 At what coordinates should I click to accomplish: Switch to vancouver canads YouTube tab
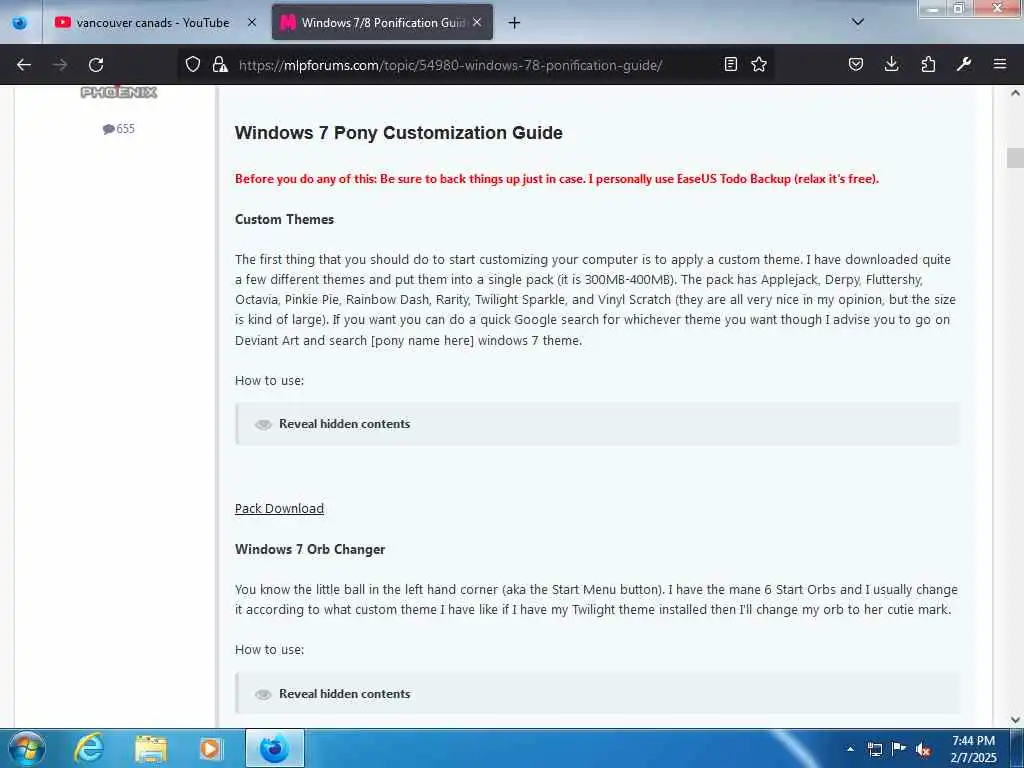(155, 22)
